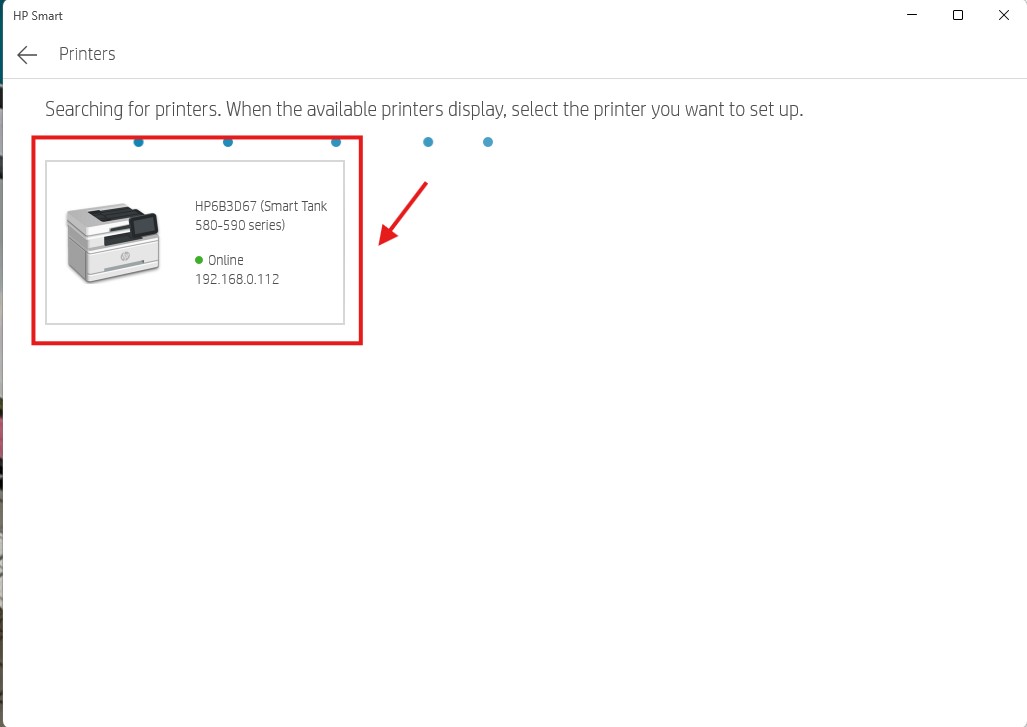The image size is (1027, 727).
Task: Maximize the HP Smart window
Action: 958,15
